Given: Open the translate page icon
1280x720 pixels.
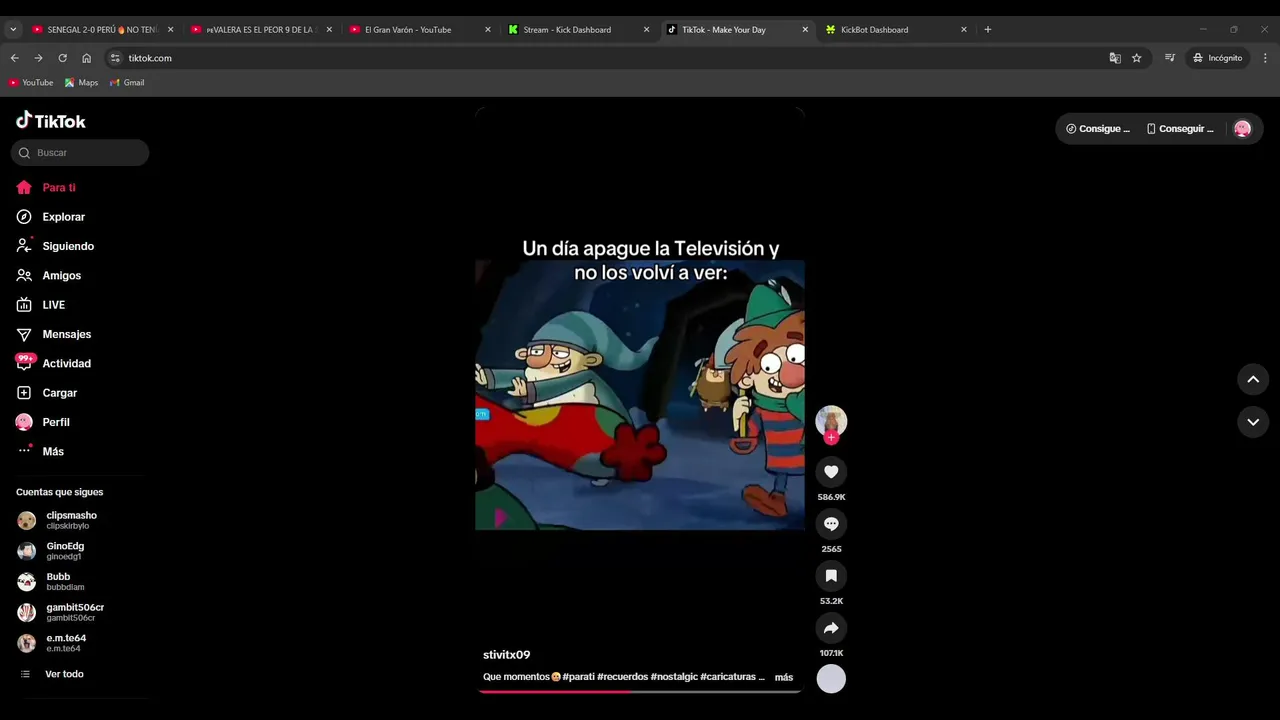Looking at the screenshot, I should [x=1115, y=58].
